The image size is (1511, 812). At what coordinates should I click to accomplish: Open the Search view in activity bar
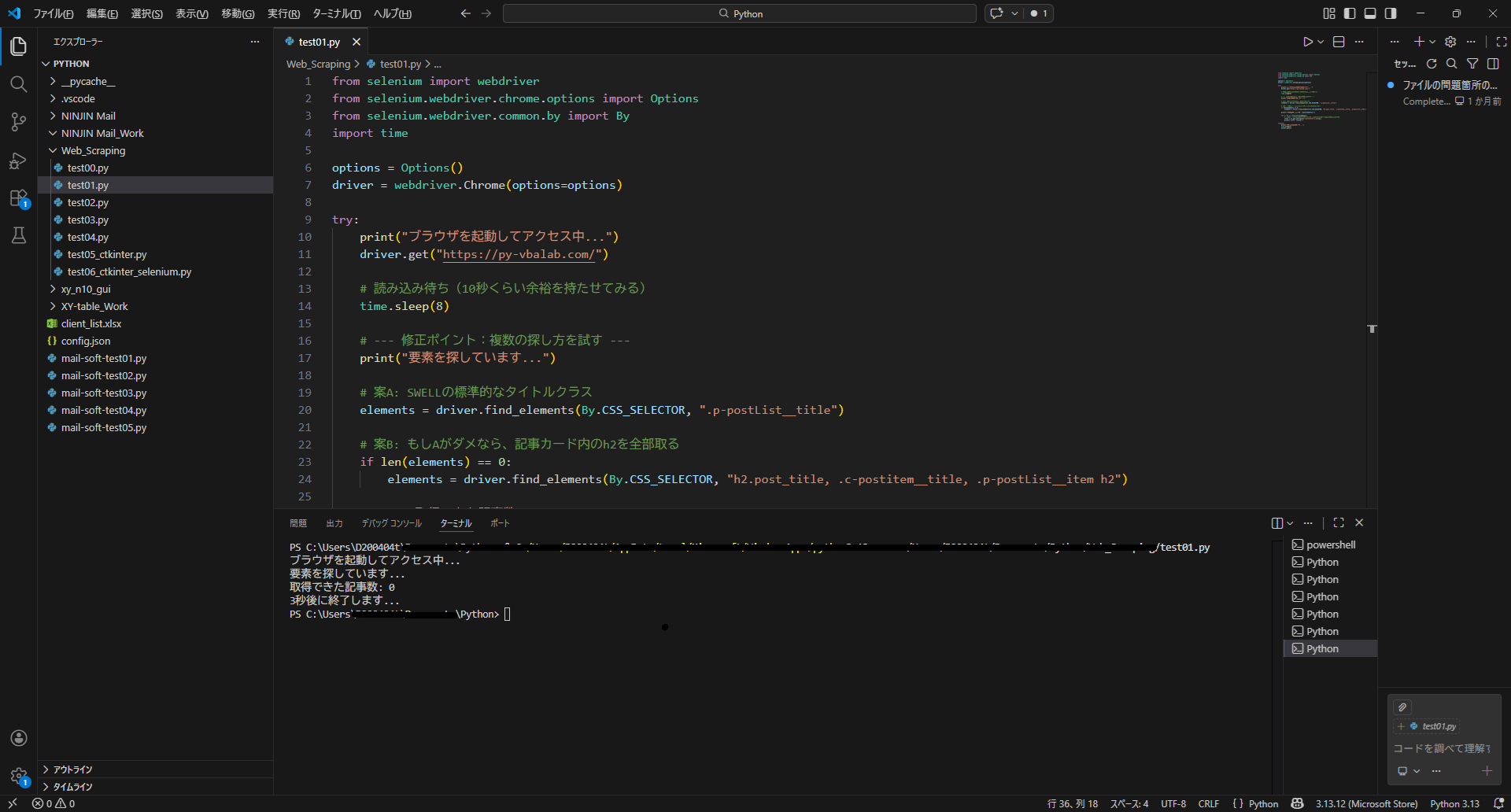pos(19,84)
